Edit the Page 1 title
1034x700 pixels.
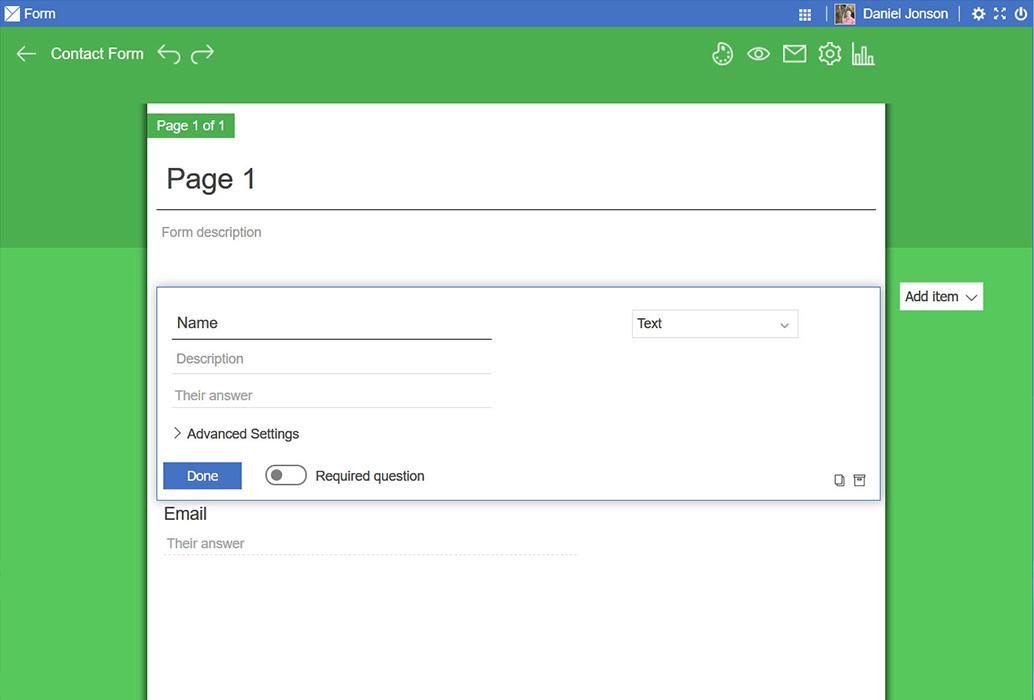tap(211, 179)
